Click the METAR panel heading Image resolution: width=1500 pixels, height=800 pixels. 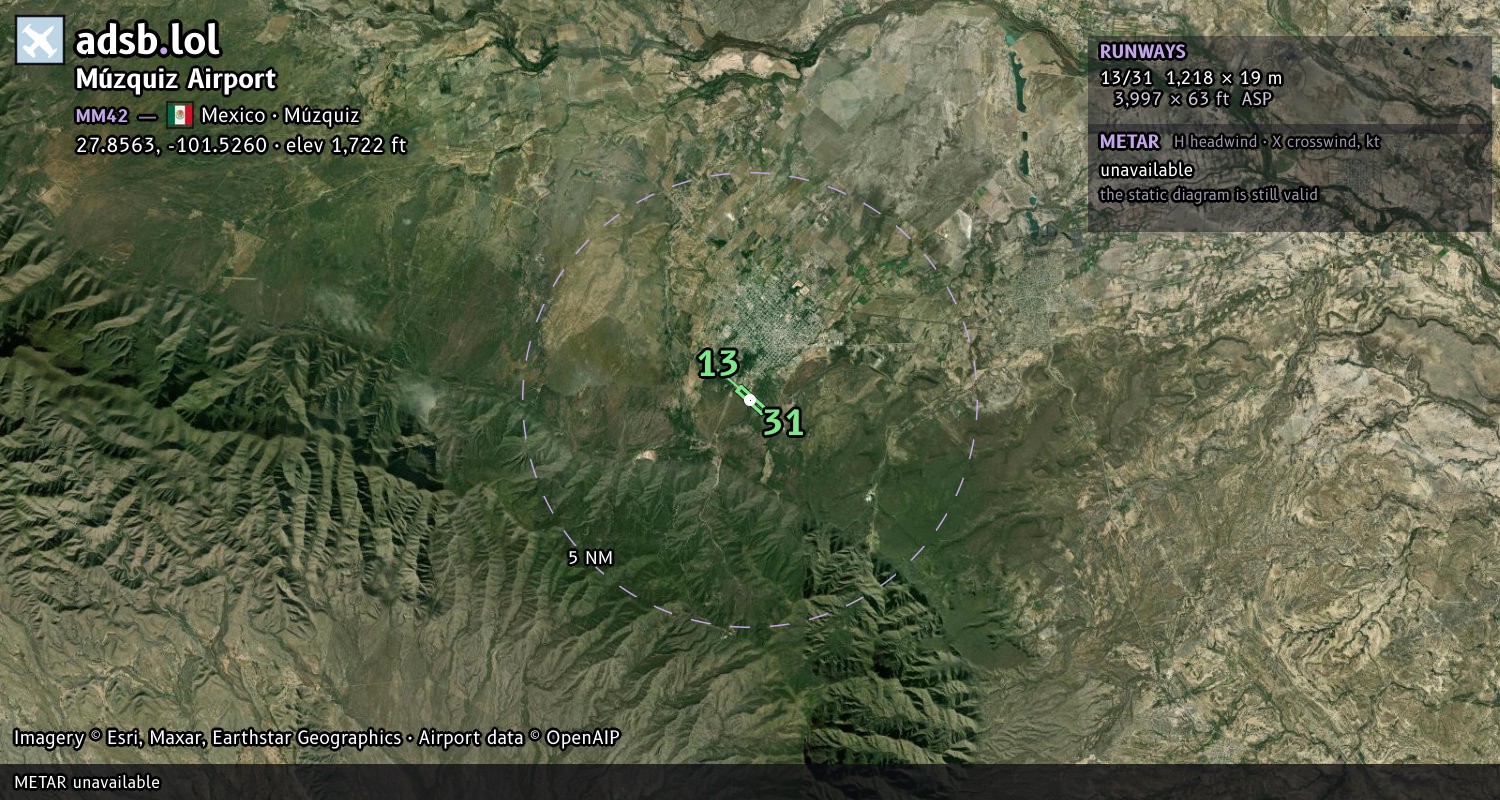pos(1129,142)
